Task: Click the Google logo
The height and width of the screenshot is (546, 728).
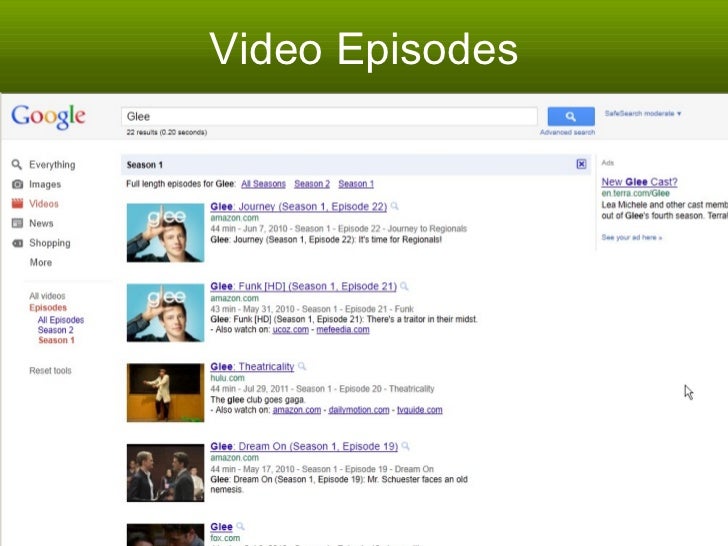Action: pyautogui.click(x=48, y=117)
